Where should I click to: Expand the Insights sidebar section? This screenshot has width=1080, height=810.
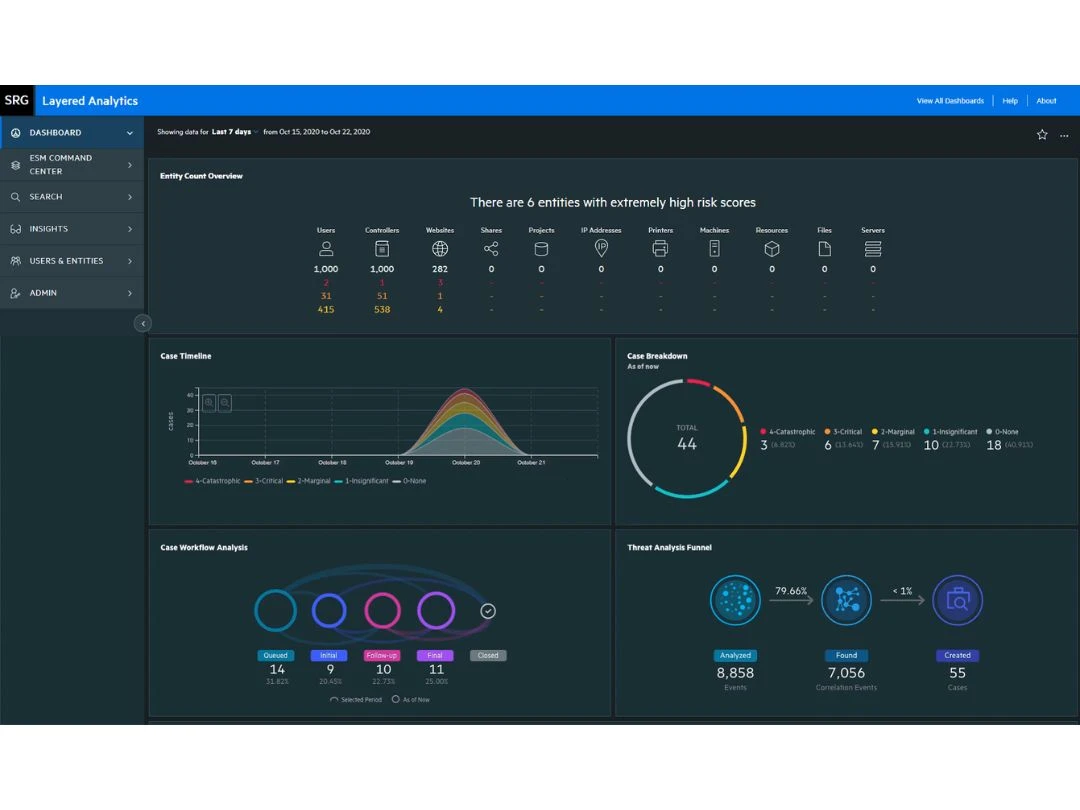(71, 229)
